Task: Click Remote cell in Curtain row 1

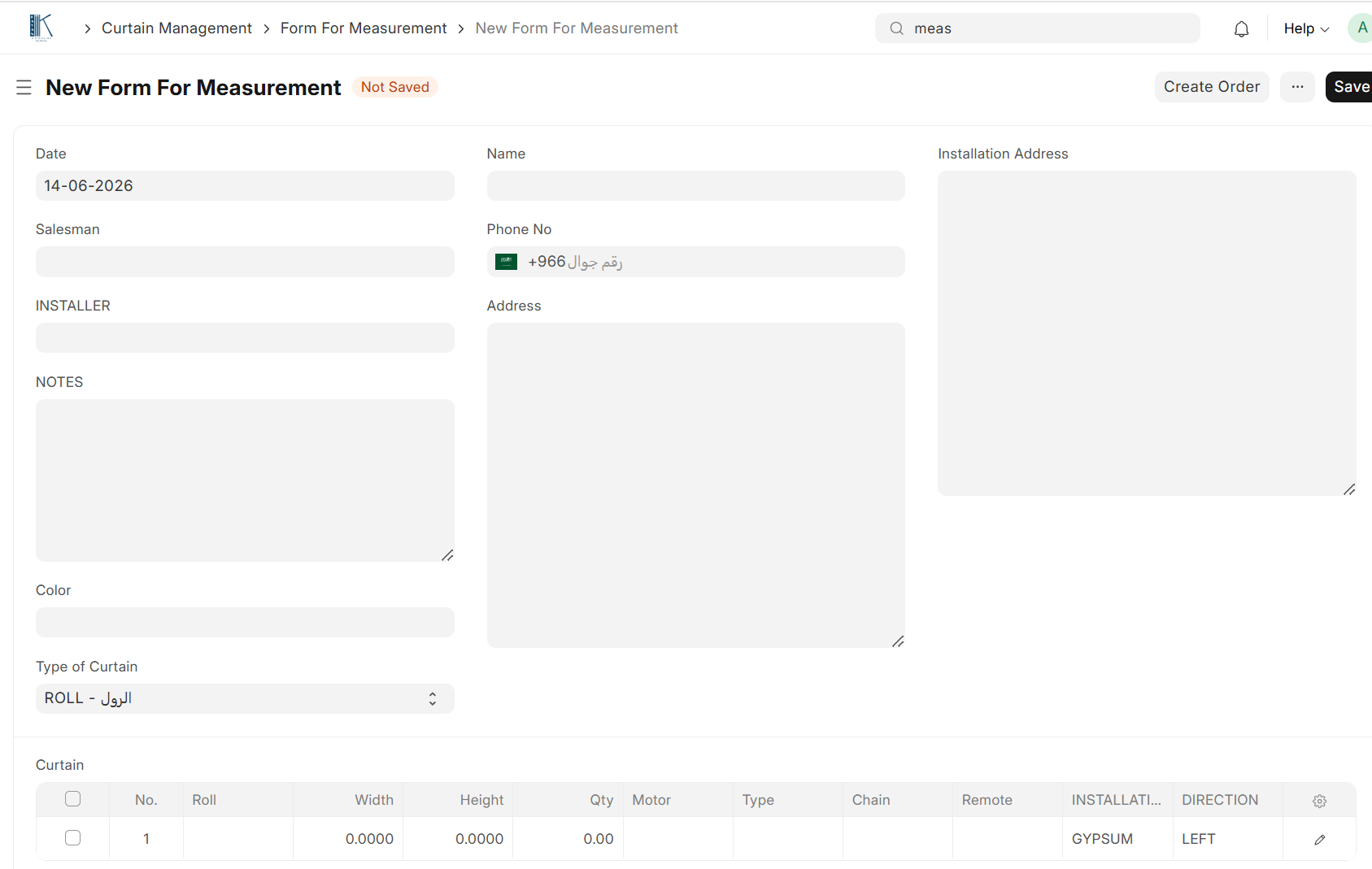Action: [1008, 839]
